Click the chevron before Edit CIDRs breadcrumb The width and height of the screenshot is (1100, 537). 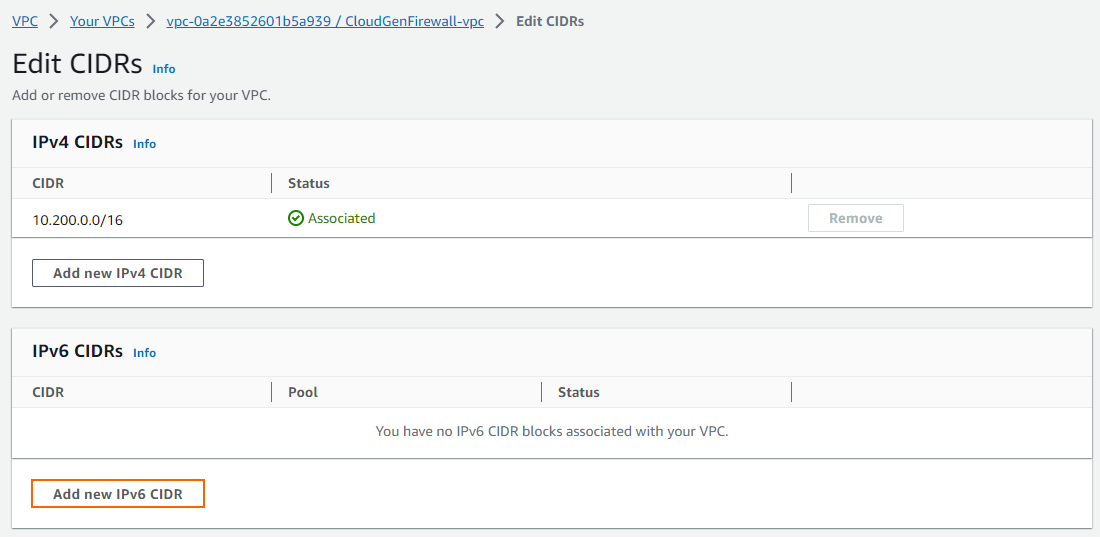(499, 21)
